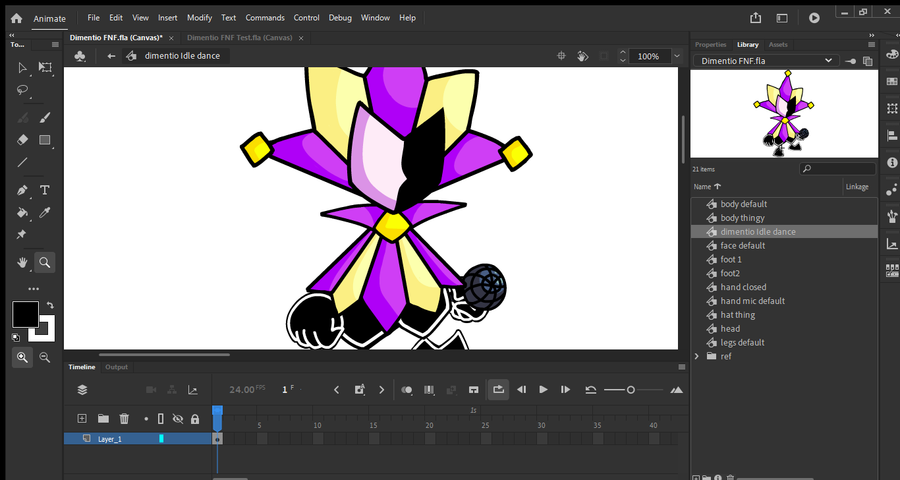Viewport: 900px width, 480px height.
Task: Open the Window menu
Action: pyautogui.click(x=375, y=18)
